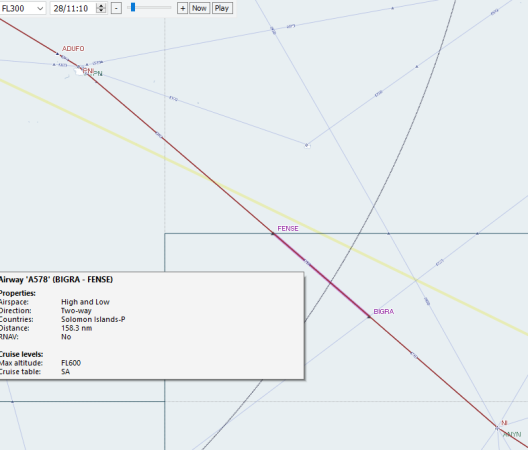This screenshot has width=528, height=450.
Task: Click the PN airport label
Action: point(97,73)
